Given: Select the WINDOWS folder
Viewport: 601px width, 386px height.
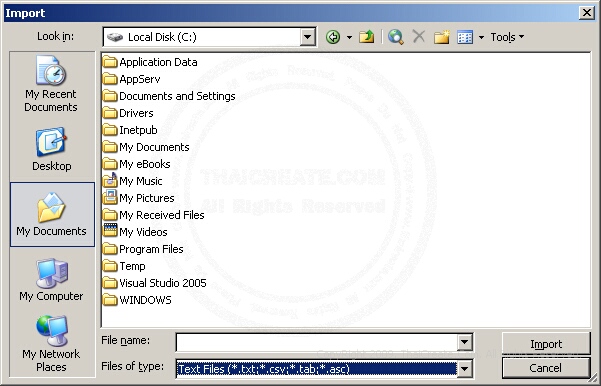Looking at the screenshot, I should 137,300.
